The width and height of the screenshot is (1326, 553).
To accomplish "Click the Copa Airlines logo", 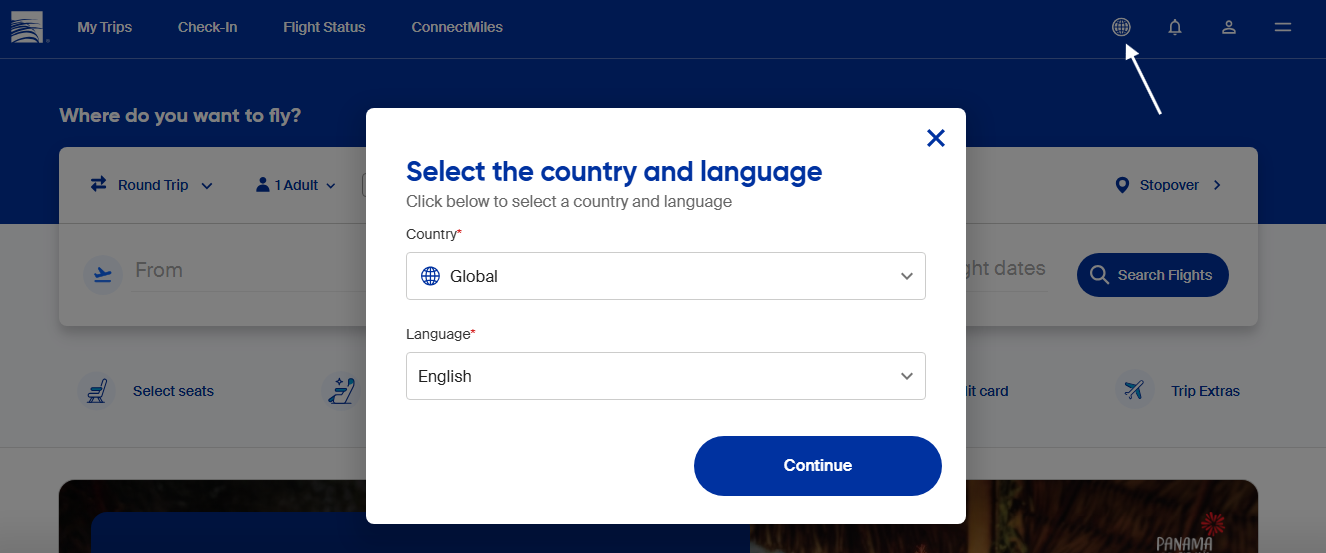I will coord(29,27).
